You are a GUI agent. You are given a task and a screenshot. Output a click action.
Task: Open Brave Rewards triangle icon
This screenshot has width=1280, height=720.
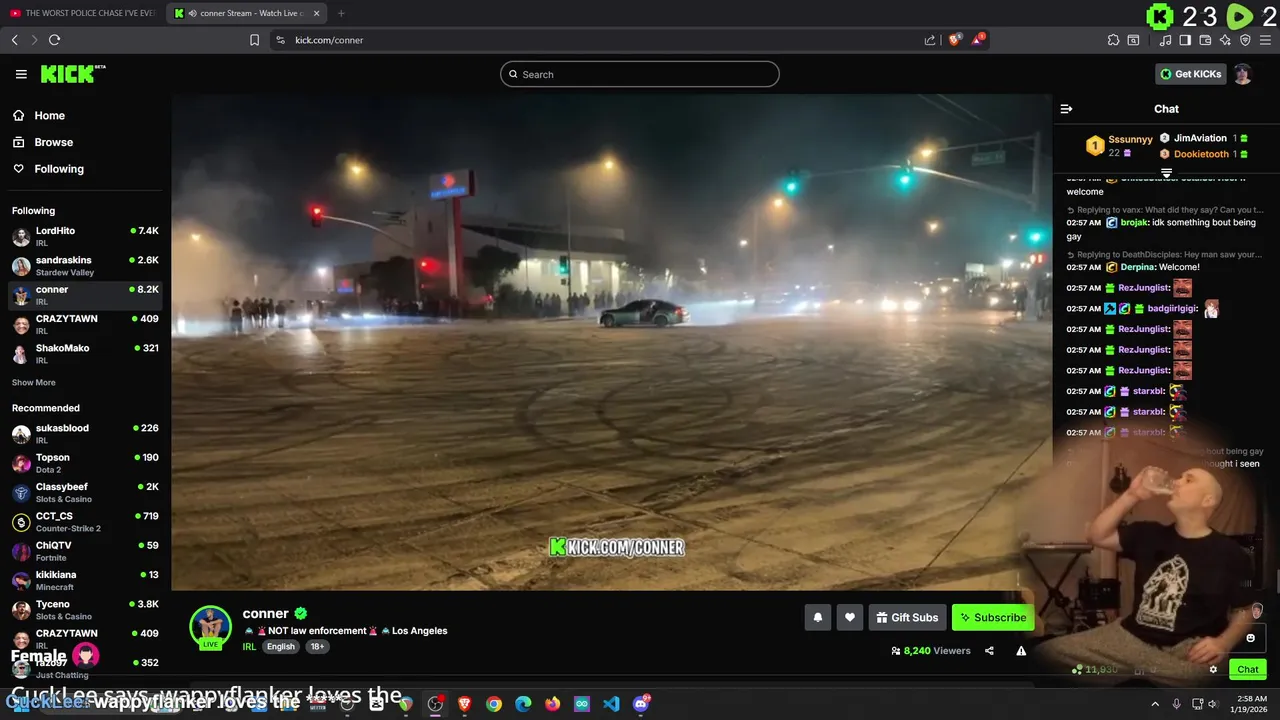[x=979, y=40]
